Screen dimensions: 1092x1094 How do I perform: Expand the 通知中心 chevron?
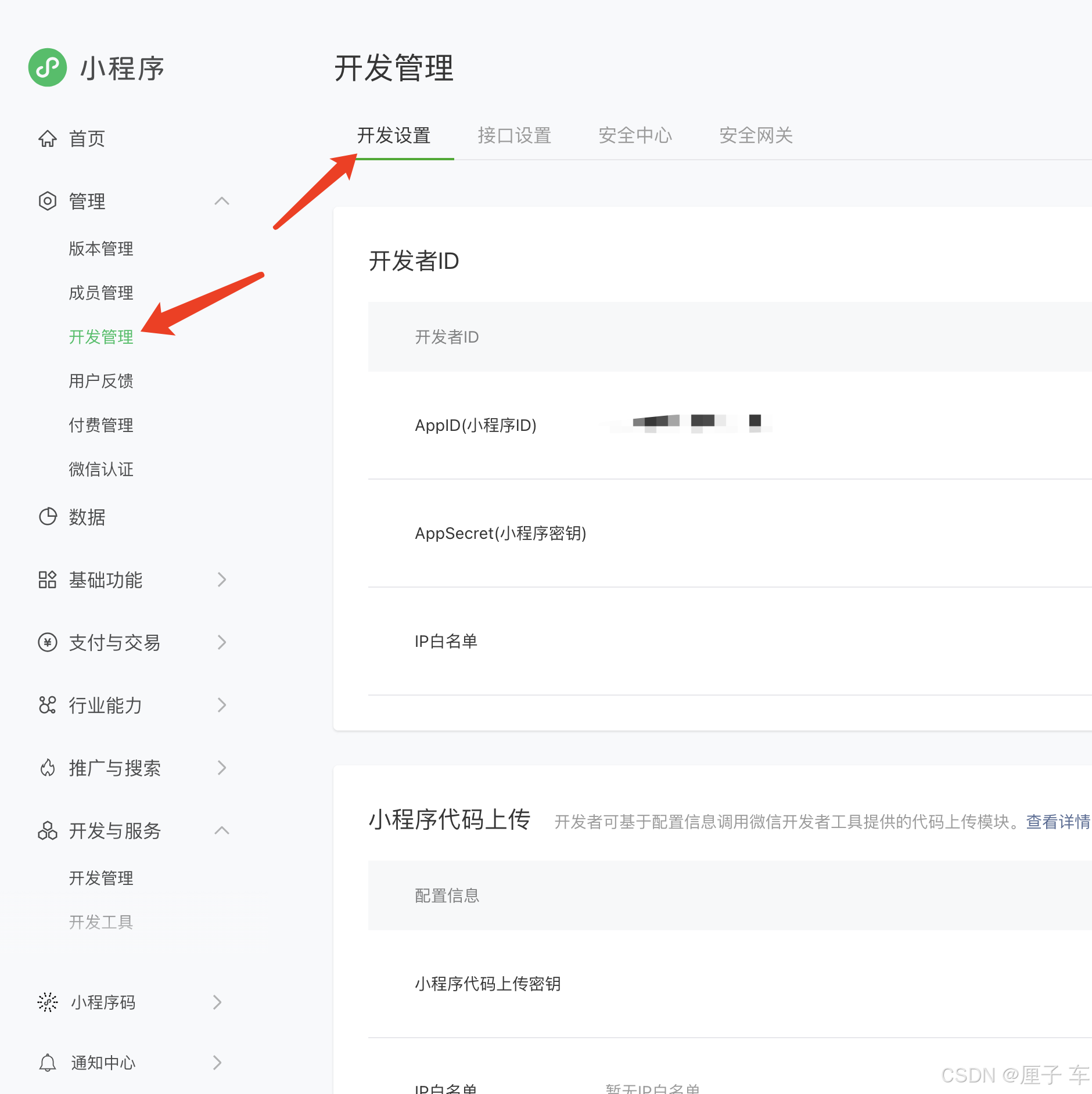pyautogui.click(x=217, y=1063)
